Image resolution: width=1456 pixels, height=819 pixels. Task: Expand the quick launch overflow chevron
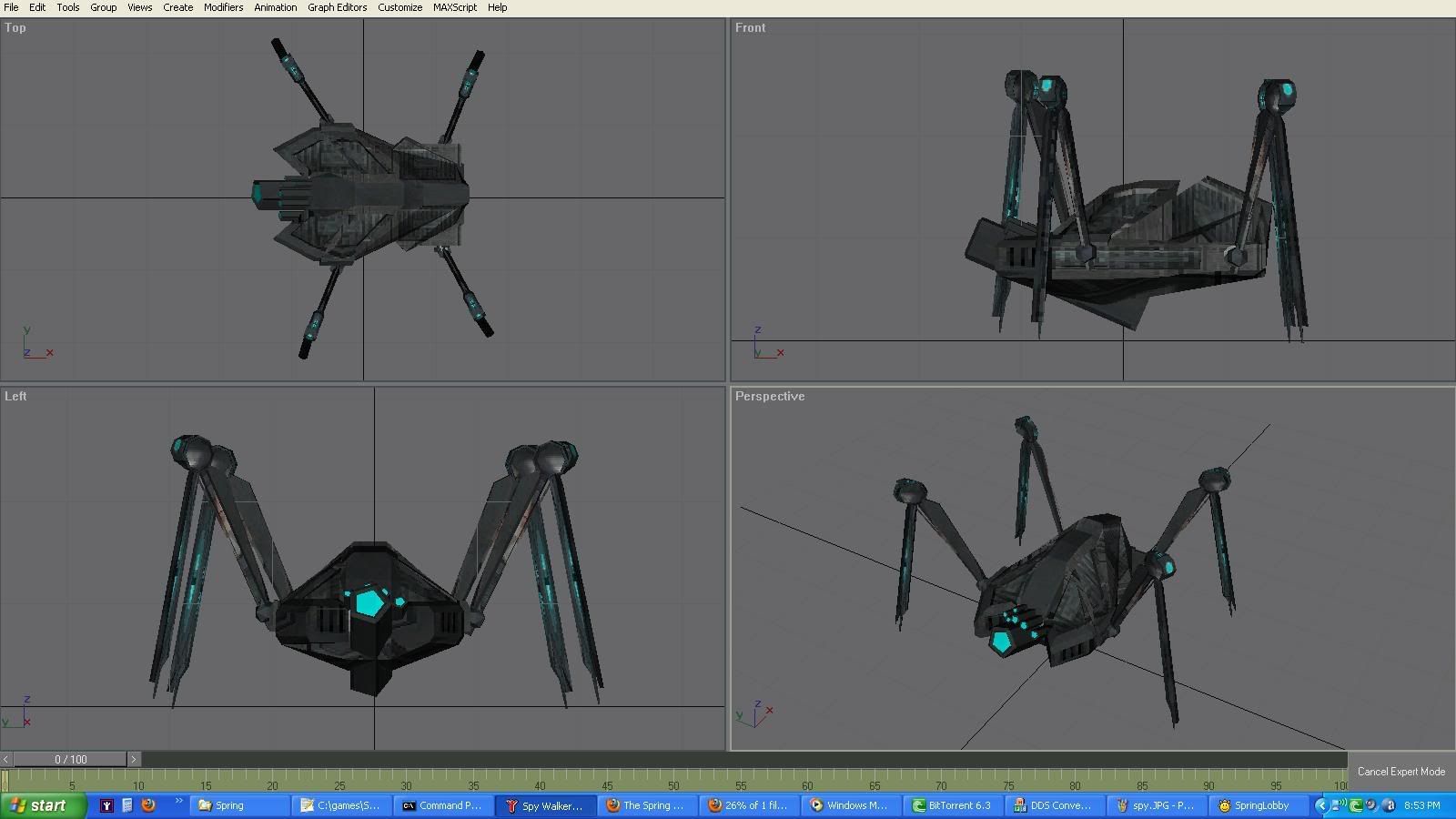pos(178,802)
